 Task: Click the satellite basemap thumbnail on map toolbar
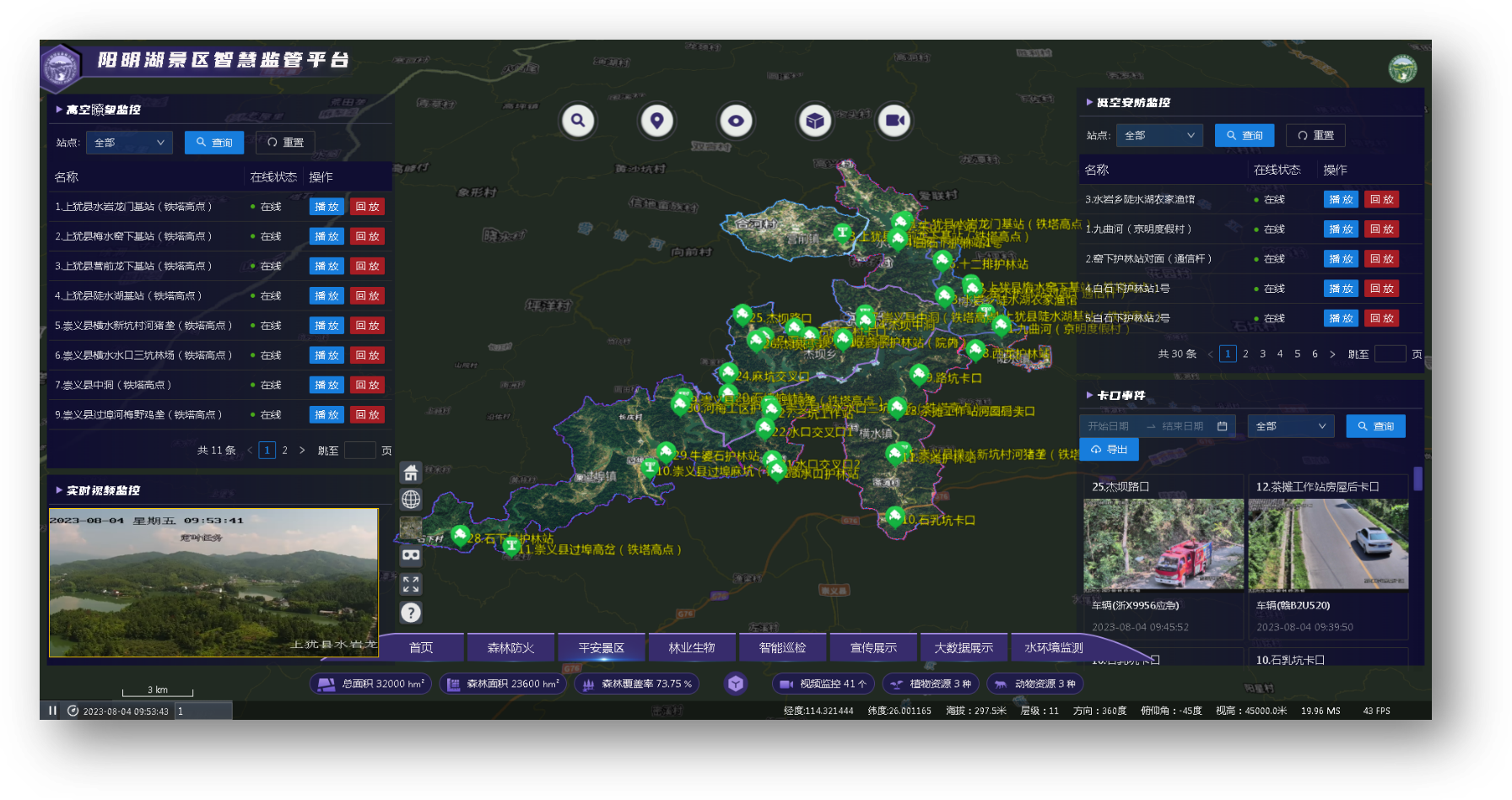click(411, 528)
